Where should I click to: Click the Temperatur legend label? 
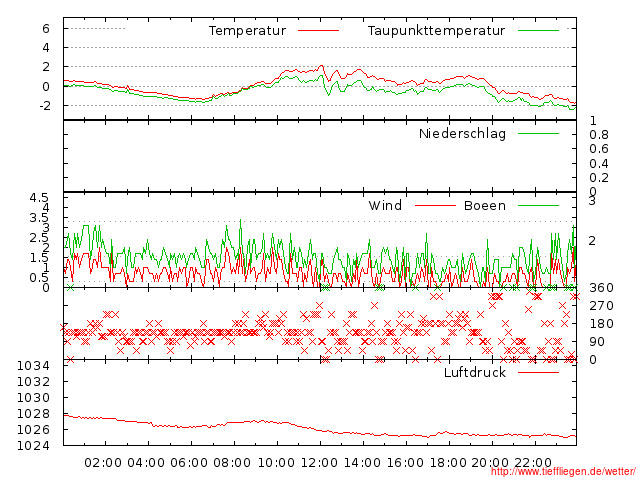(247, 31)
